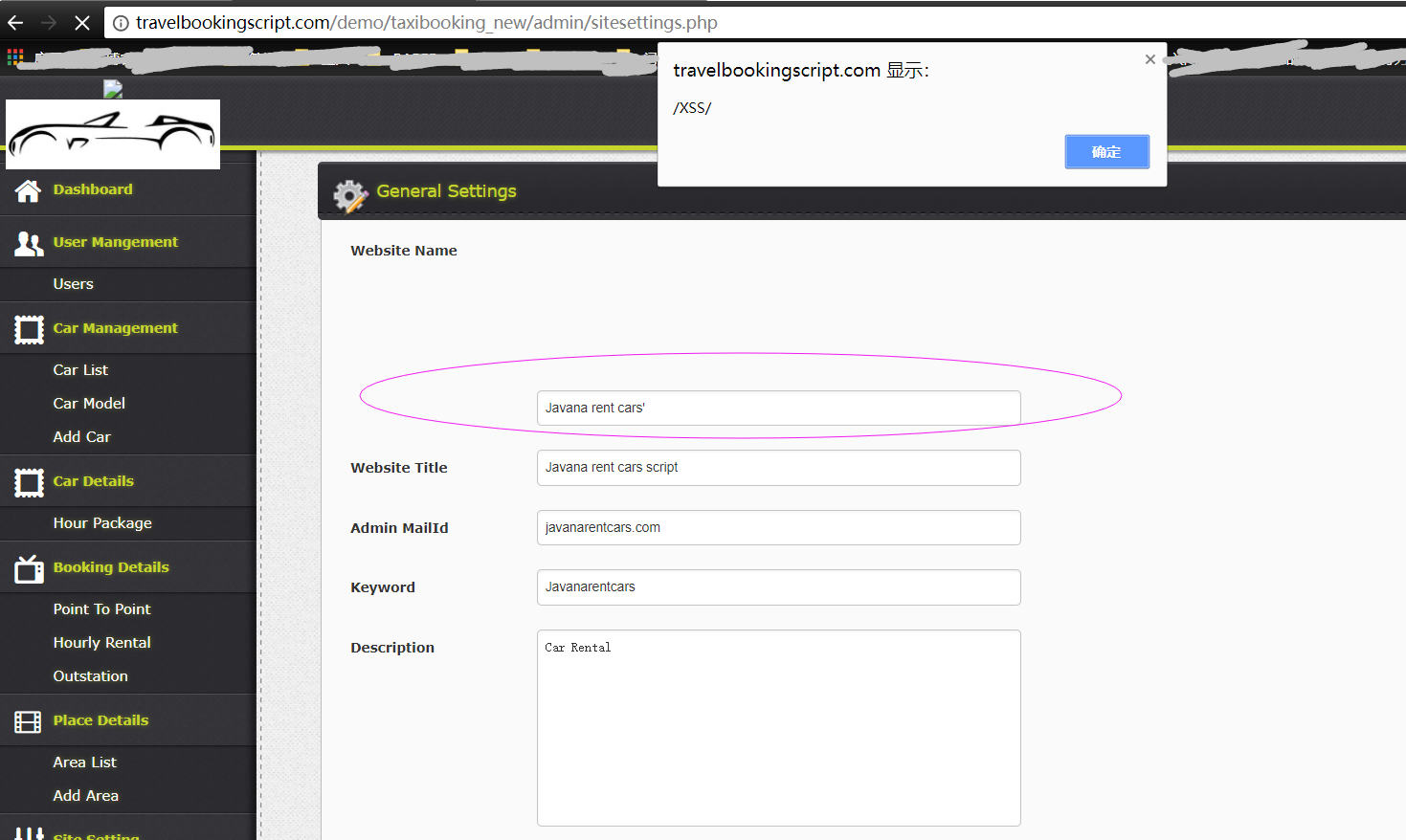Open Point To Point bookings

click(102, 609)
